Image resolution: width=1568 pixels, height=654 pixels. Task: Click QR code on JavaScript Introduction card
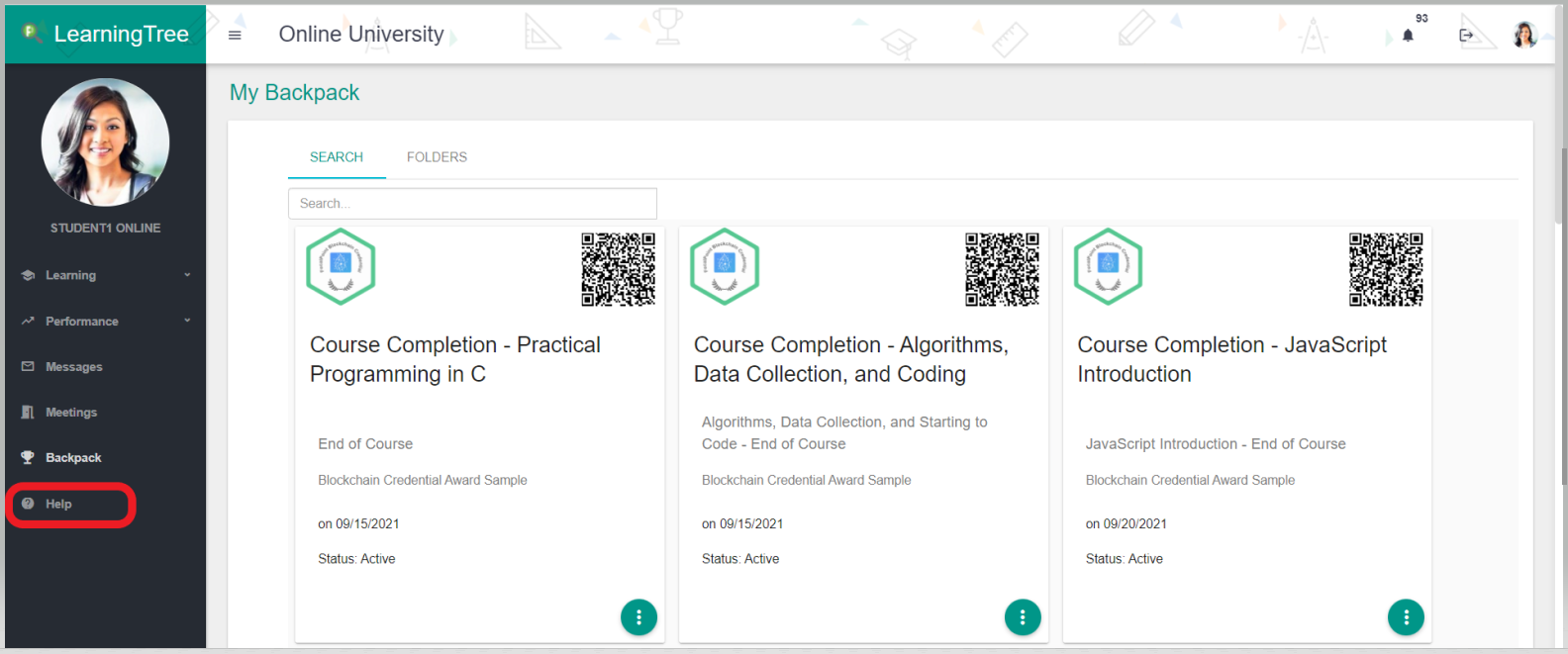[x=1386, y=269]
